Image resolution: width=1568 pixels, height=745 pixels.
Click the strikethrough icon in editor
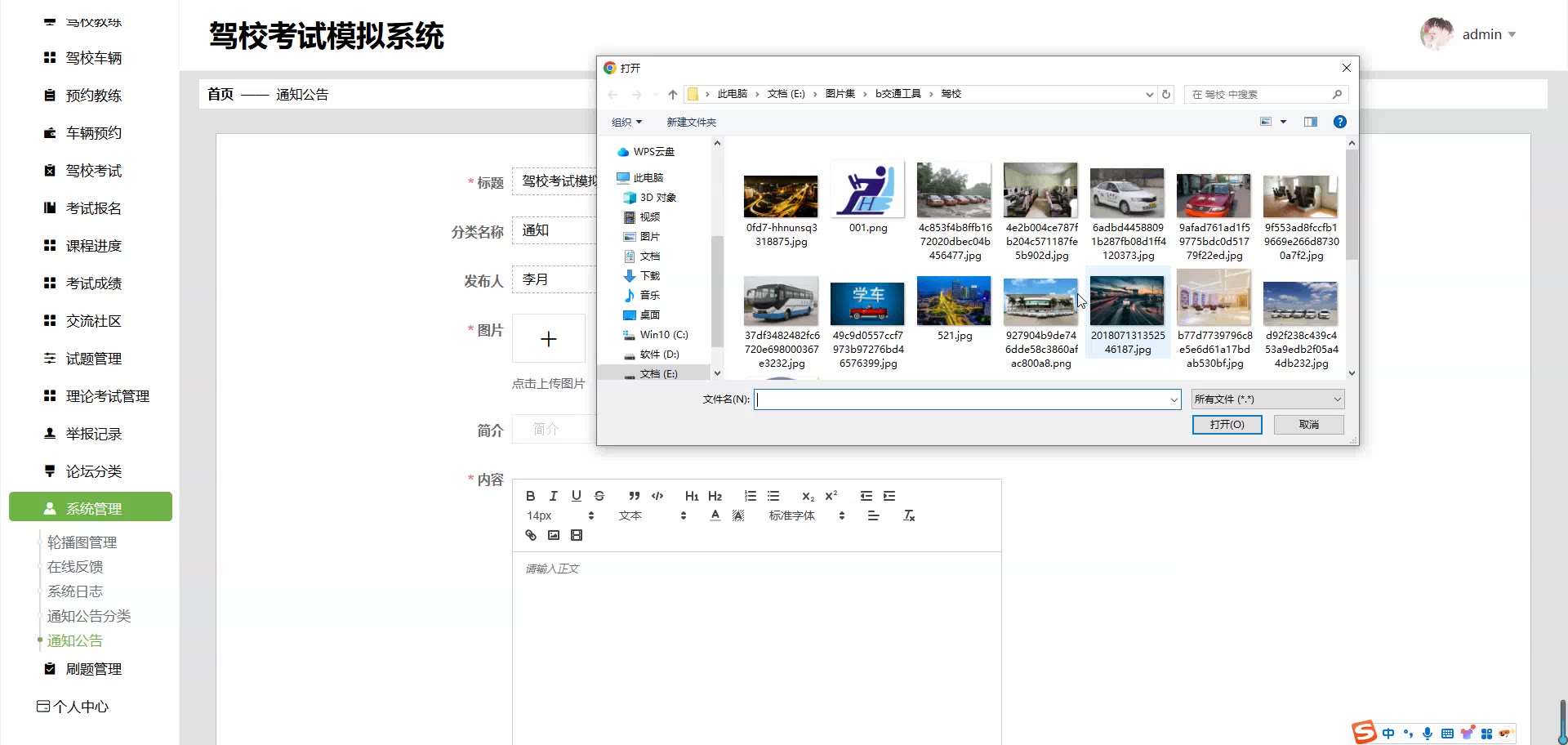(599, 496)
